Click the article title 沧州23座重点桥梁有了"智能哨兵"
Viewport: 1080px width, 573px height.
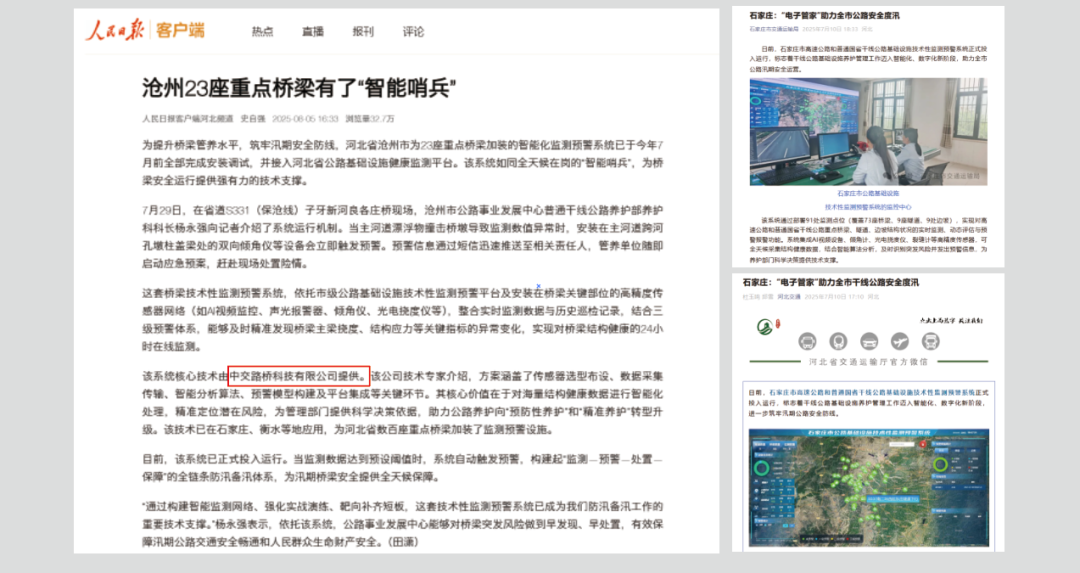(299, 87)
